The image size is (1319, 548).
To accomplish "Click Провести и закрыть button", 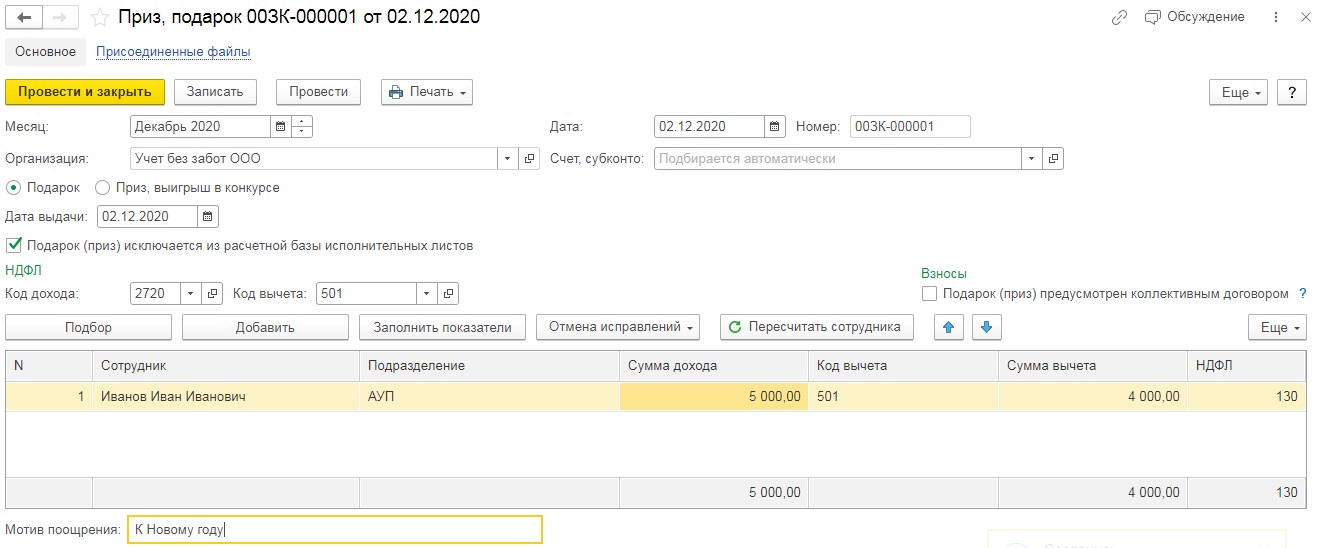I will [85, 92].
